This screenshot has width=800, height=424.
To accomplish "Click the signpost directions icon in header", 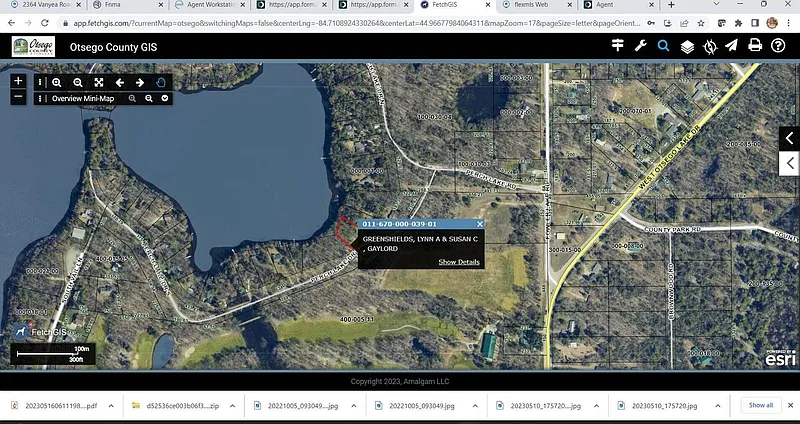I will click(x=617, y=46).
